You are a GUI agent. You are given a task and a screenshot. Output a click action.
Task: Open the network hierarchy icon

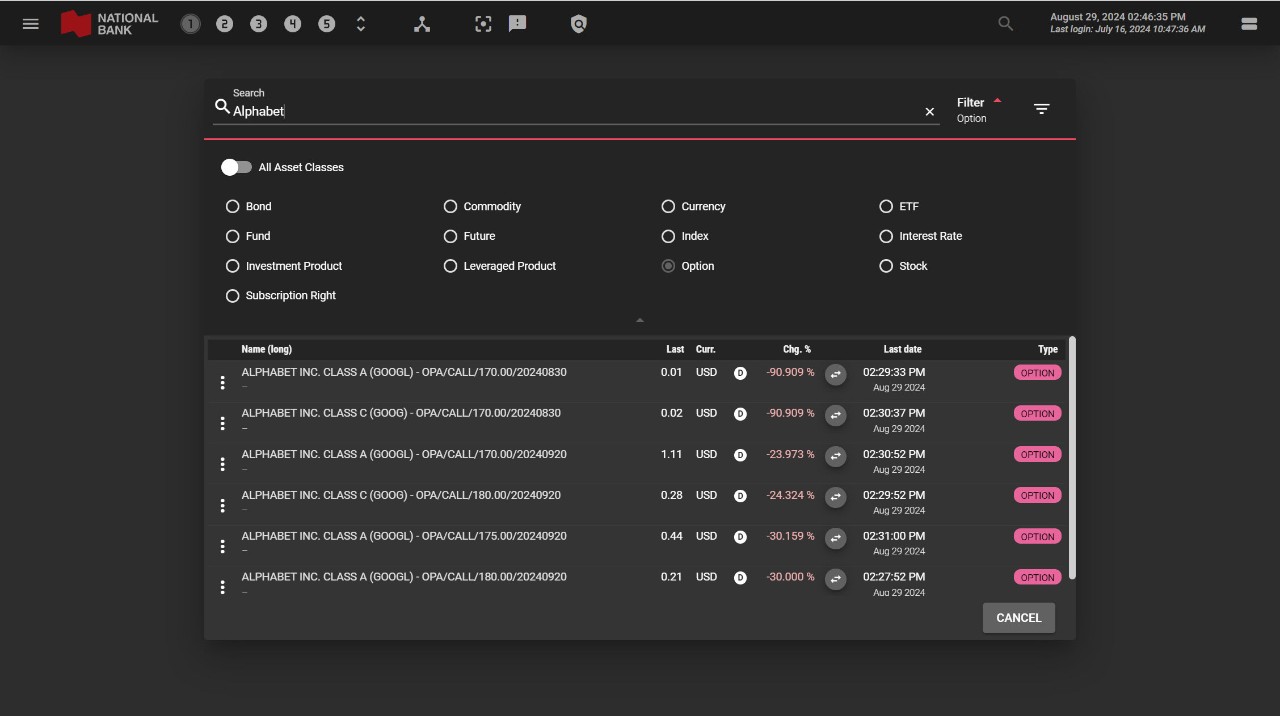point(422,24)
